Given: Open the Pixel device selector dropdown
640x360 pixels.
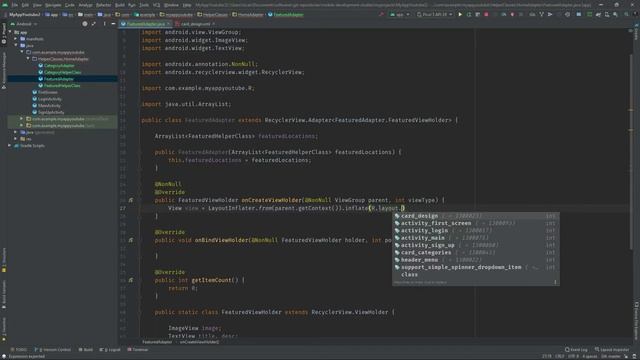Looking at the screenshot, I should click(x=434, y=15).
